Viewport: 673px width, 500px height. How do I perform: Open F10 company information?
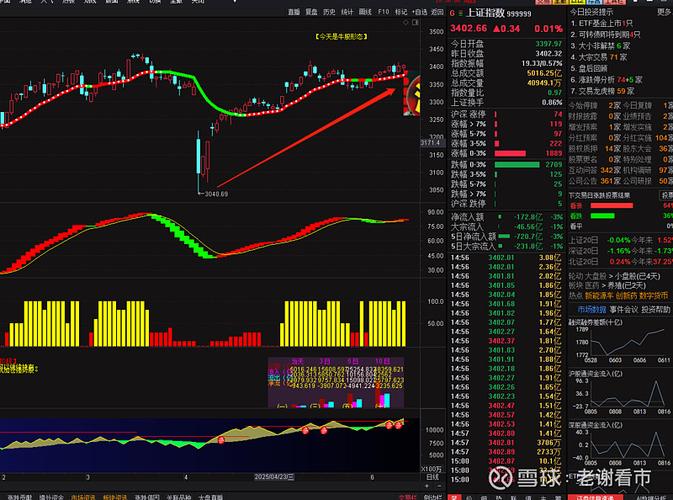pyautogui.click(x=383, y=12)
